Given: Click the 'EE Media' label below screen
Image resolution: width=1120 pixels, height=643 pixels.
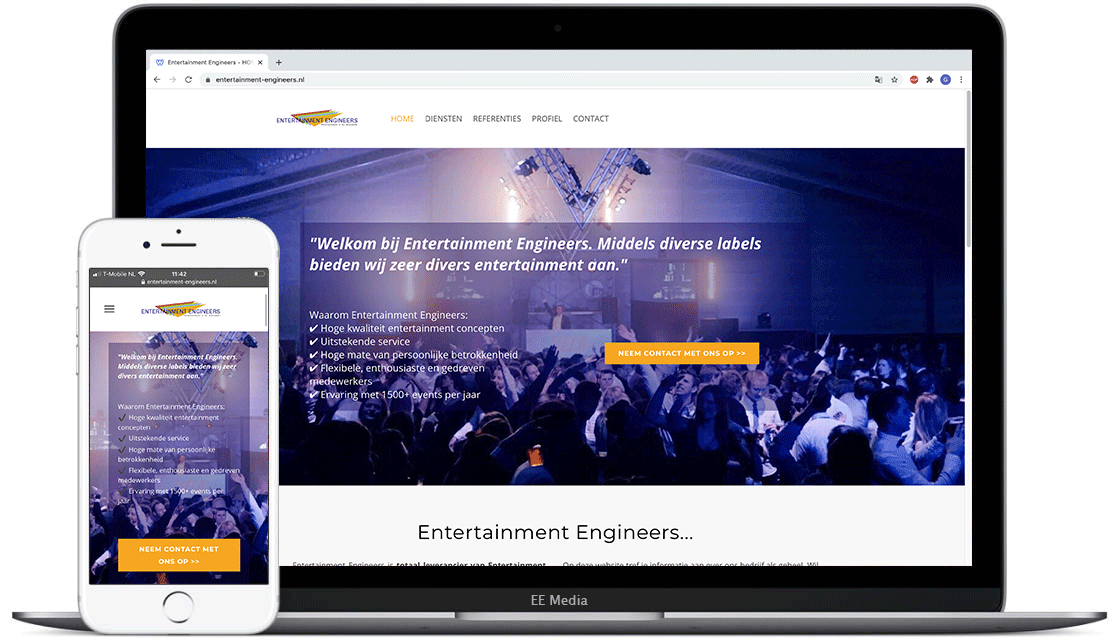Looking at the screenshot, I should coord(559,600).
